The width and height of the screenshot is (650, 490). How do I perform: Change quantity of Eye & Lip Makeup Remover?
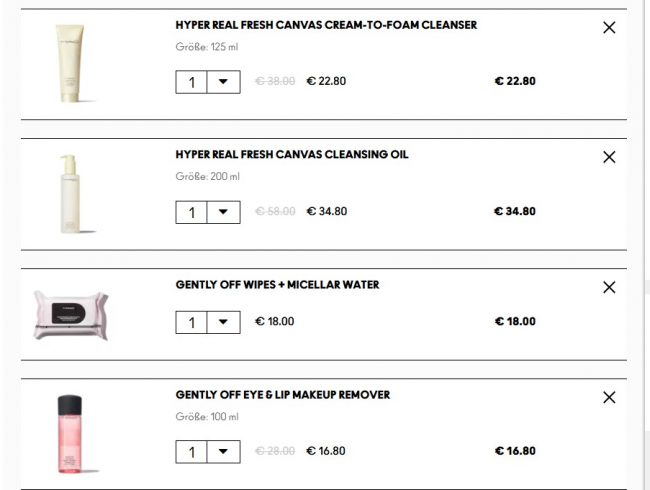point(224,452)
